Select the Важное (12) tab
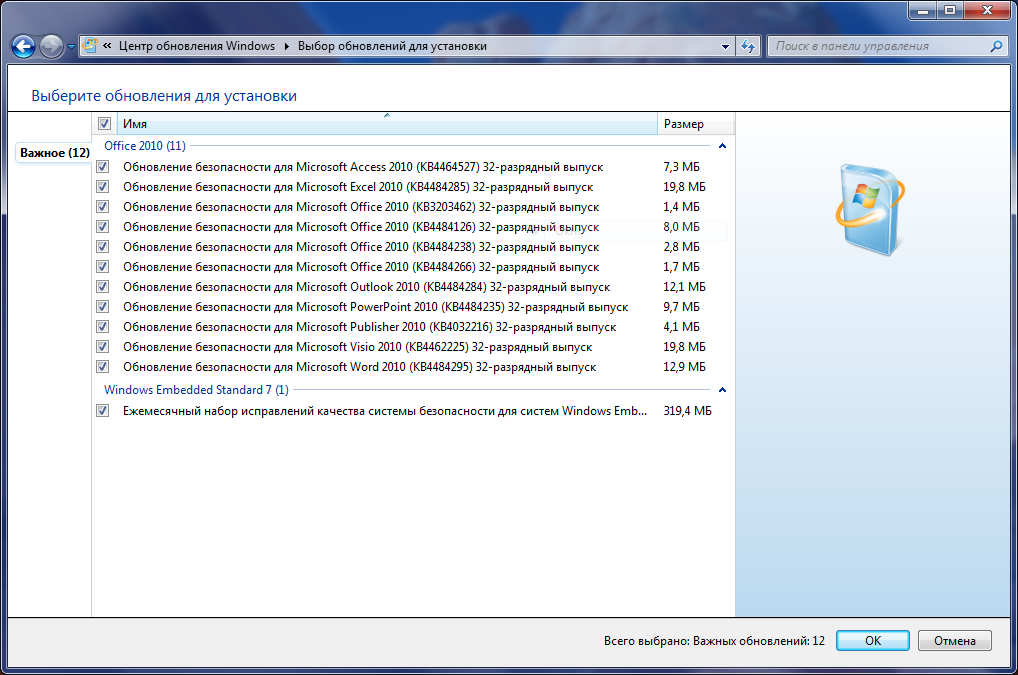Screen dimensions: 1018x675 pos(55,153)
